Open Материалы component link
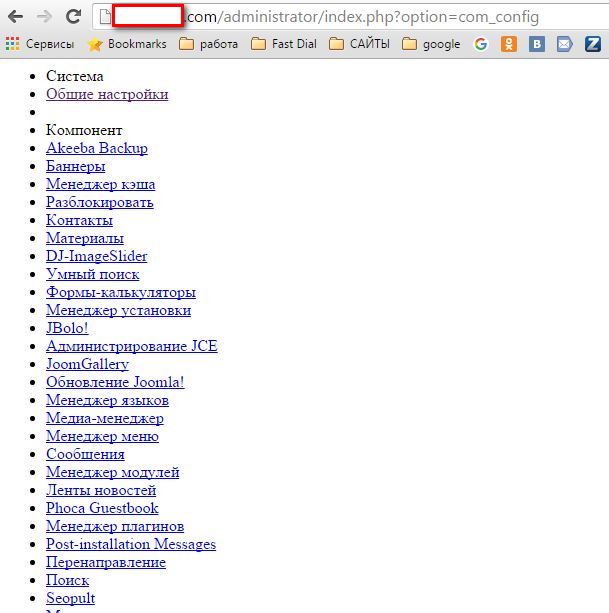609x613 pixels. pyautogui.click(x=85, y=238)
